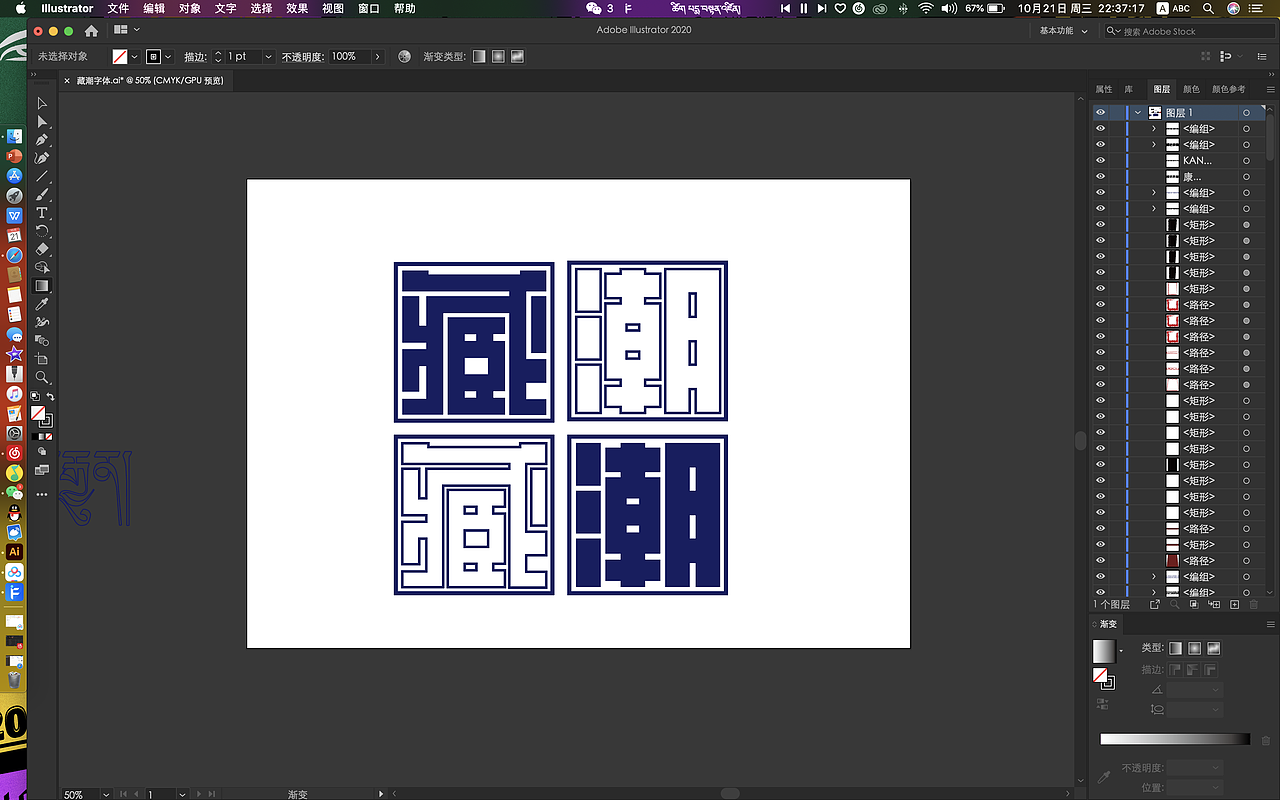Select the Selection tool in the toolbar
1280x800 pixels.
coord(42,103)
